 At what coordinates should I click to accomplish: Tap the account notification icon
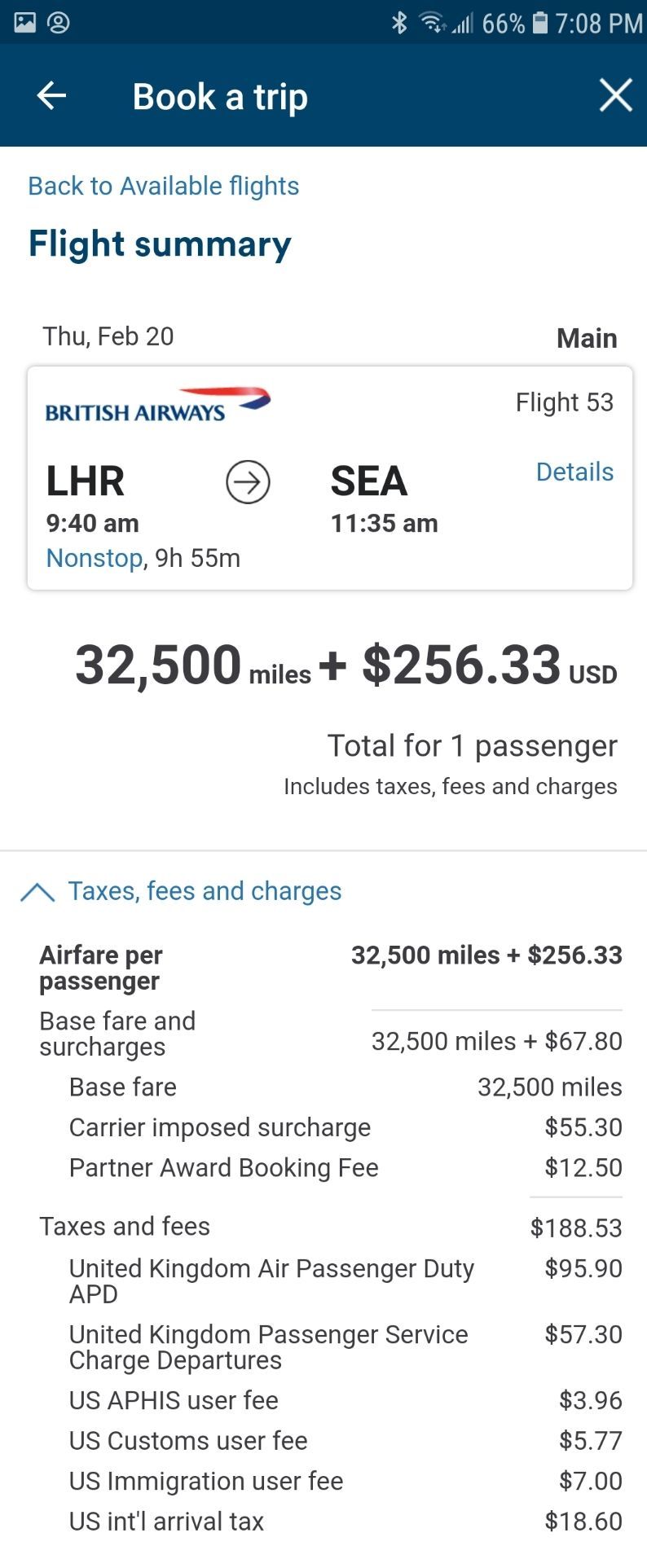pos(59,22)
